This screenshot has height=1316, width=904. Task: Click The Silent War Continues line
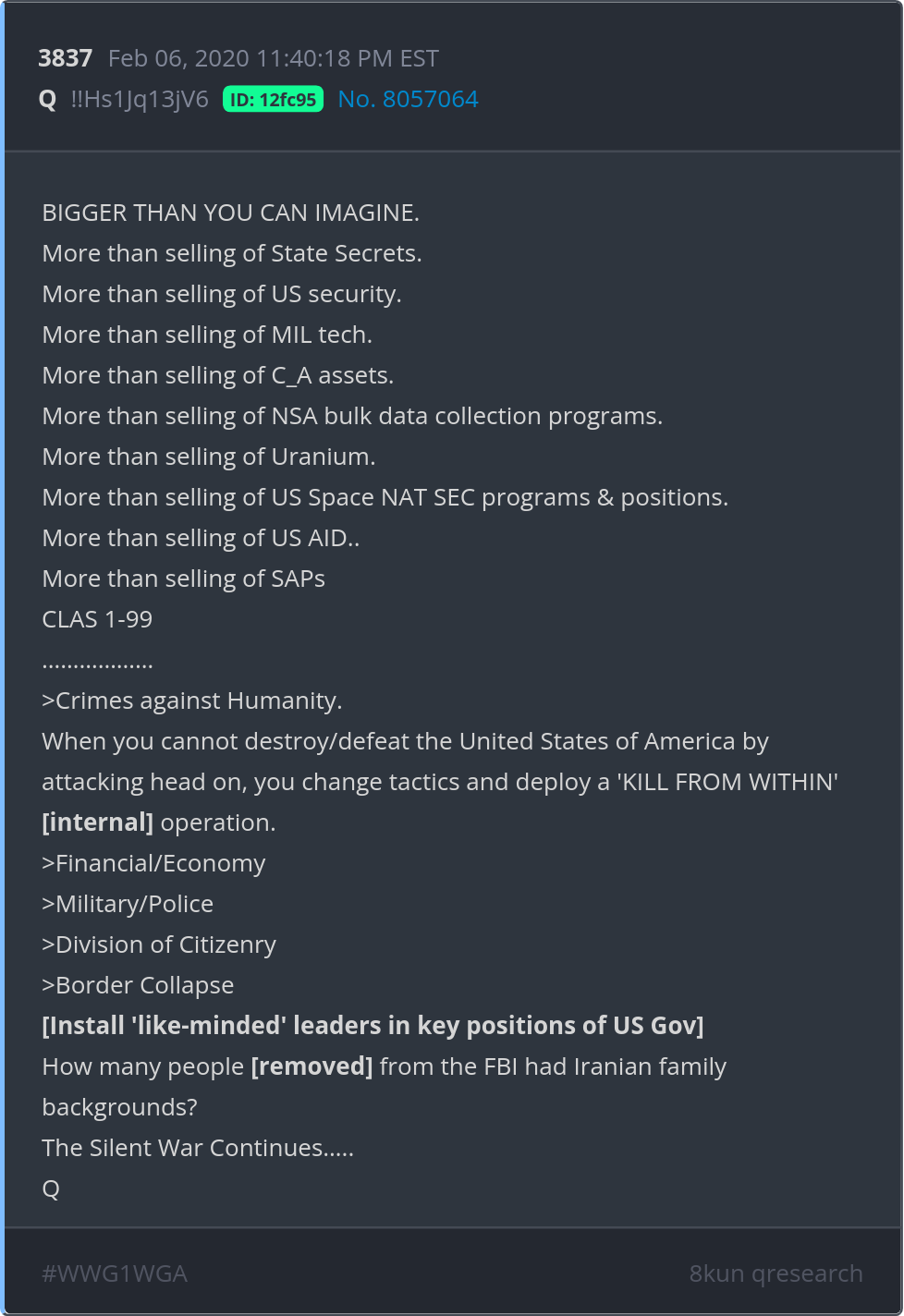click(198, 1148)
